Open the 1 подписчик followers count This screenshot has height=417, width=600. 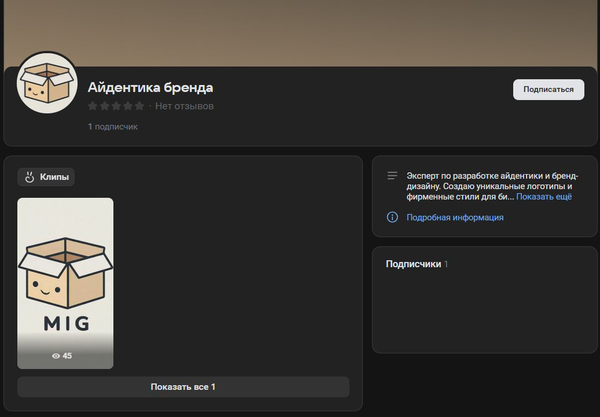112,127
